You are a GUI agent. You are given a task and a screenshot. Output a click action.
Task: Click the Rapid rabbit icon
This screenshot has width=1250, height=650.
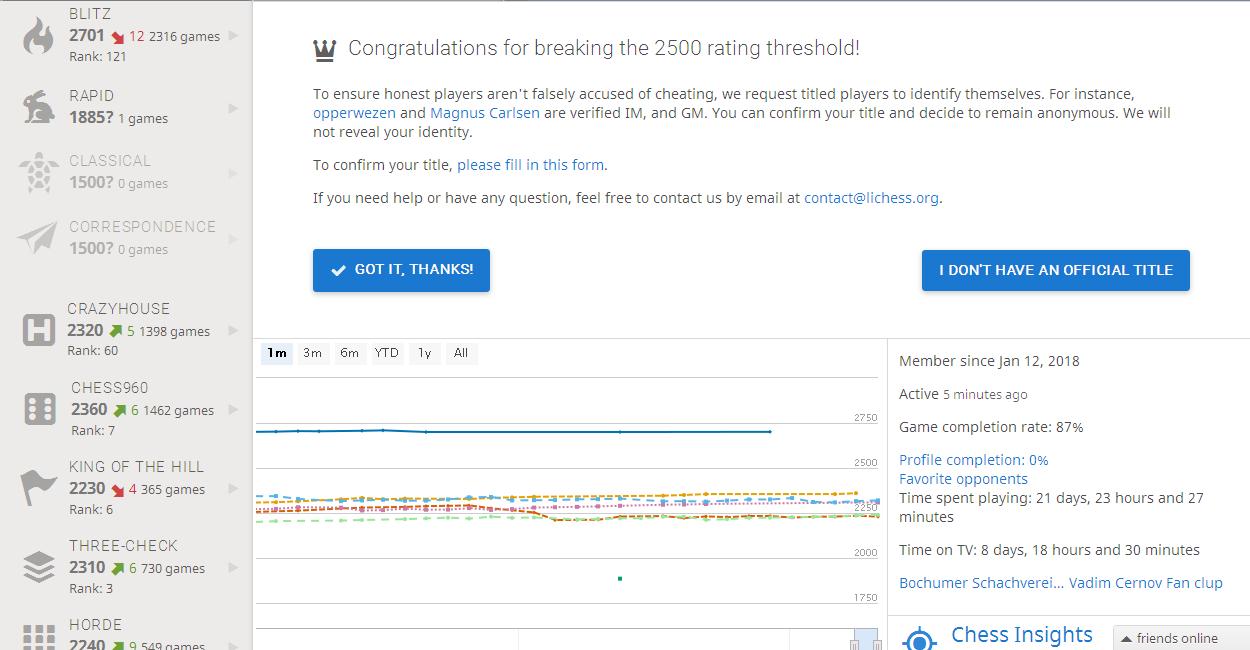click(38, 107)
